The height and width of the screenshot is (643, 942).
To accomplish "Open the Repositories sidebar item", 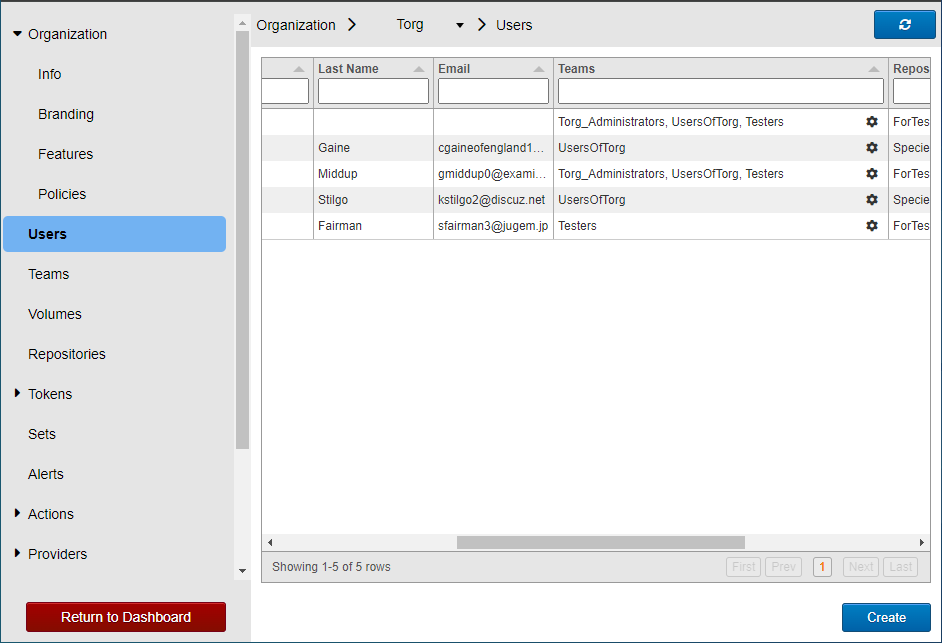I will [67, 354].
